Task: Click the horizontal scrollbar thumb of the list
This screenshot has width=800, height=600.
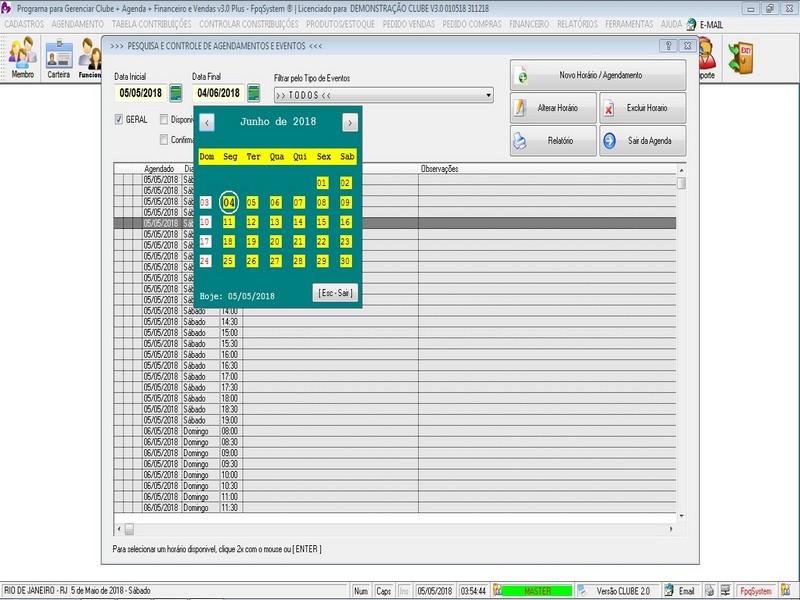Action: [130, 529]
